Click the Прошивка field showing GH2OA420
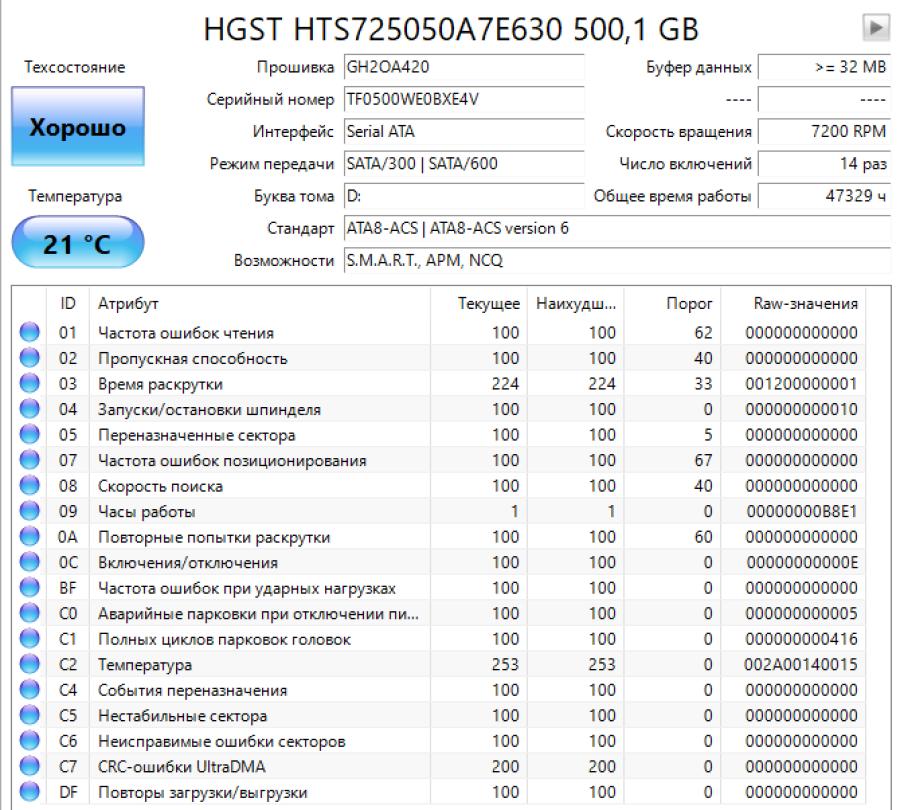The image size is (900, 810). click(462, 68)
